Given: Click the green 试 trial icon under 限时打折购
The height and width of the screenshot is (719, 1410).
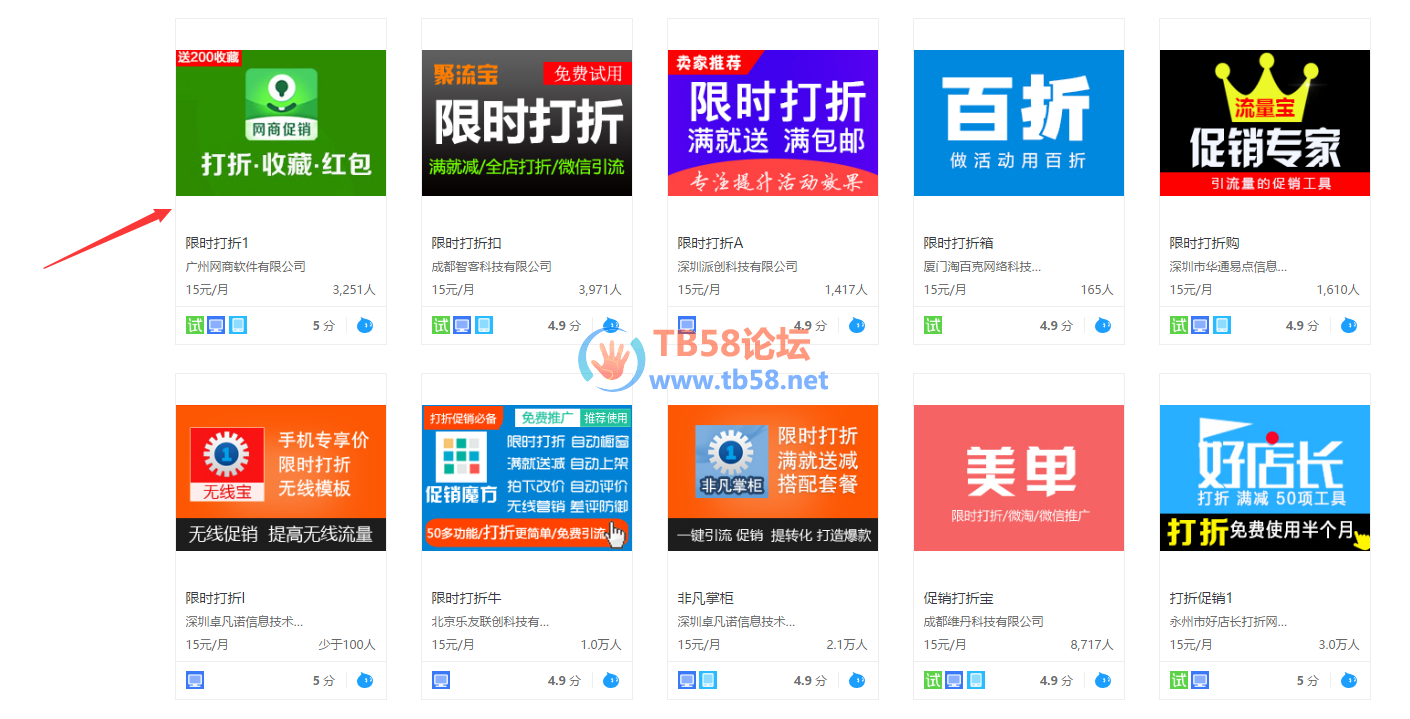Looking at the screenshot, I should 1179,325.
